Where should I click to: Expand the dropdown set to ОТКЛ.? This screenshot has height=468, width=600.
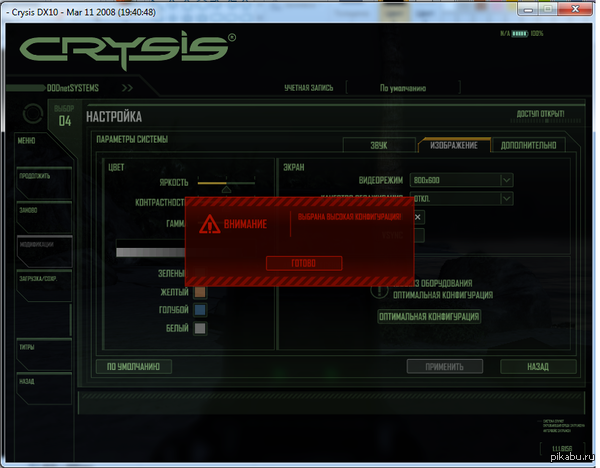pos(507,198)
